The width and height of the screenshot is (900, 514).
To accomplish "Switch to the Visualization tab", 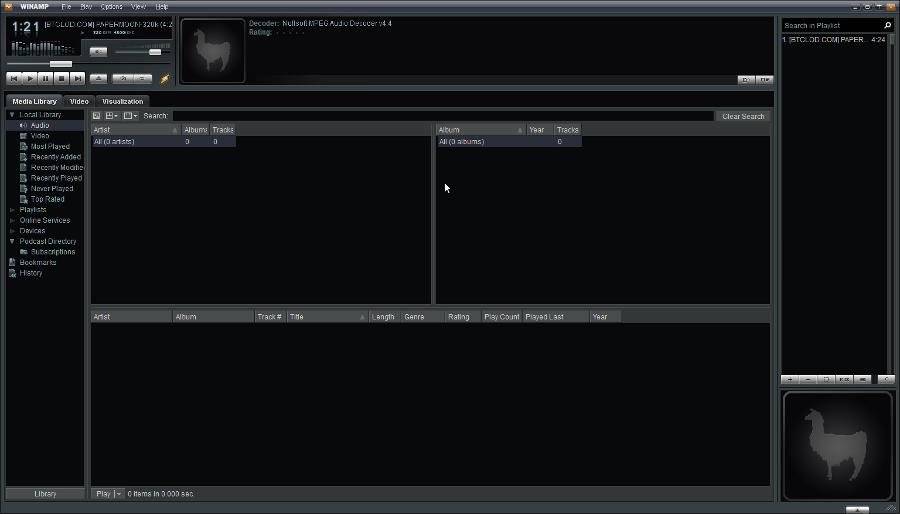I will pyautogui.click(x=122, y=101).
